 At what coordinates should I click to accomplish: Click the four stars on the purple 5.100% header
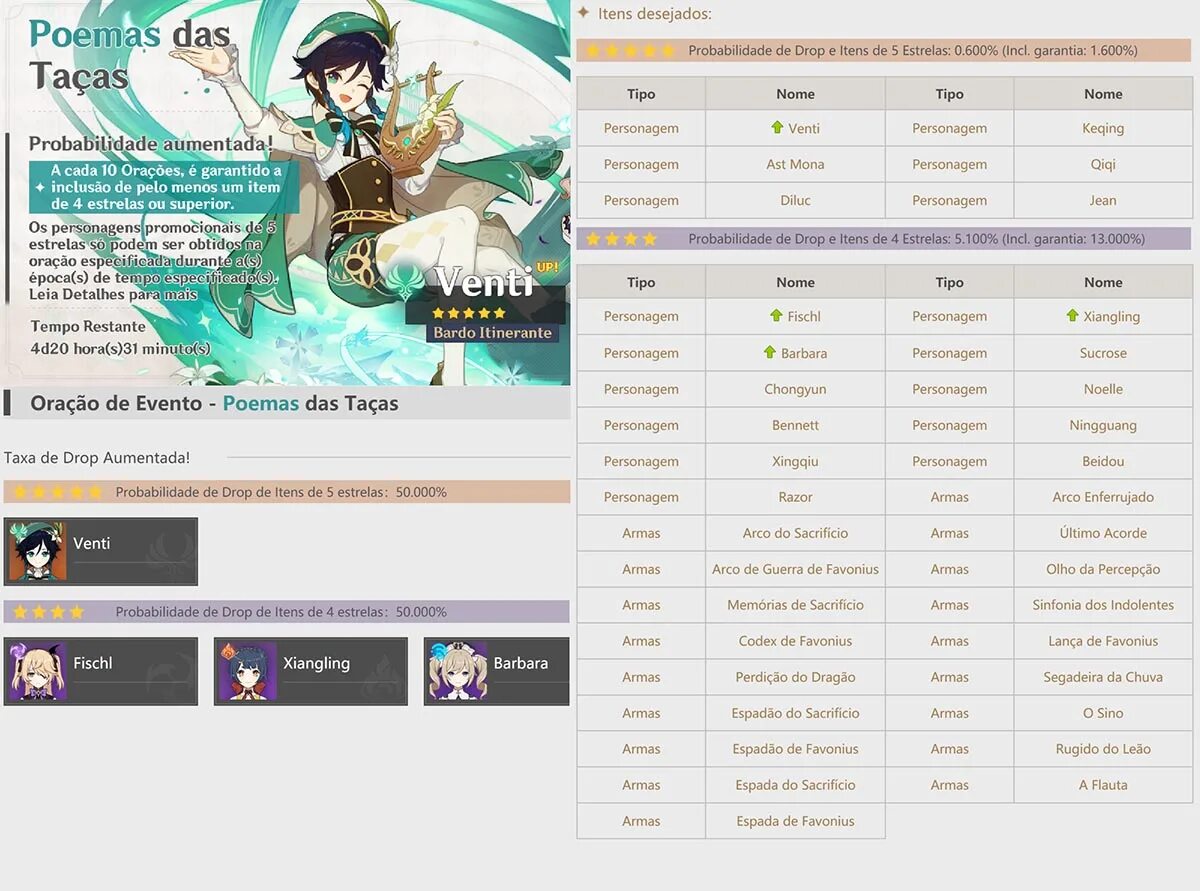[x=622, y=239]
